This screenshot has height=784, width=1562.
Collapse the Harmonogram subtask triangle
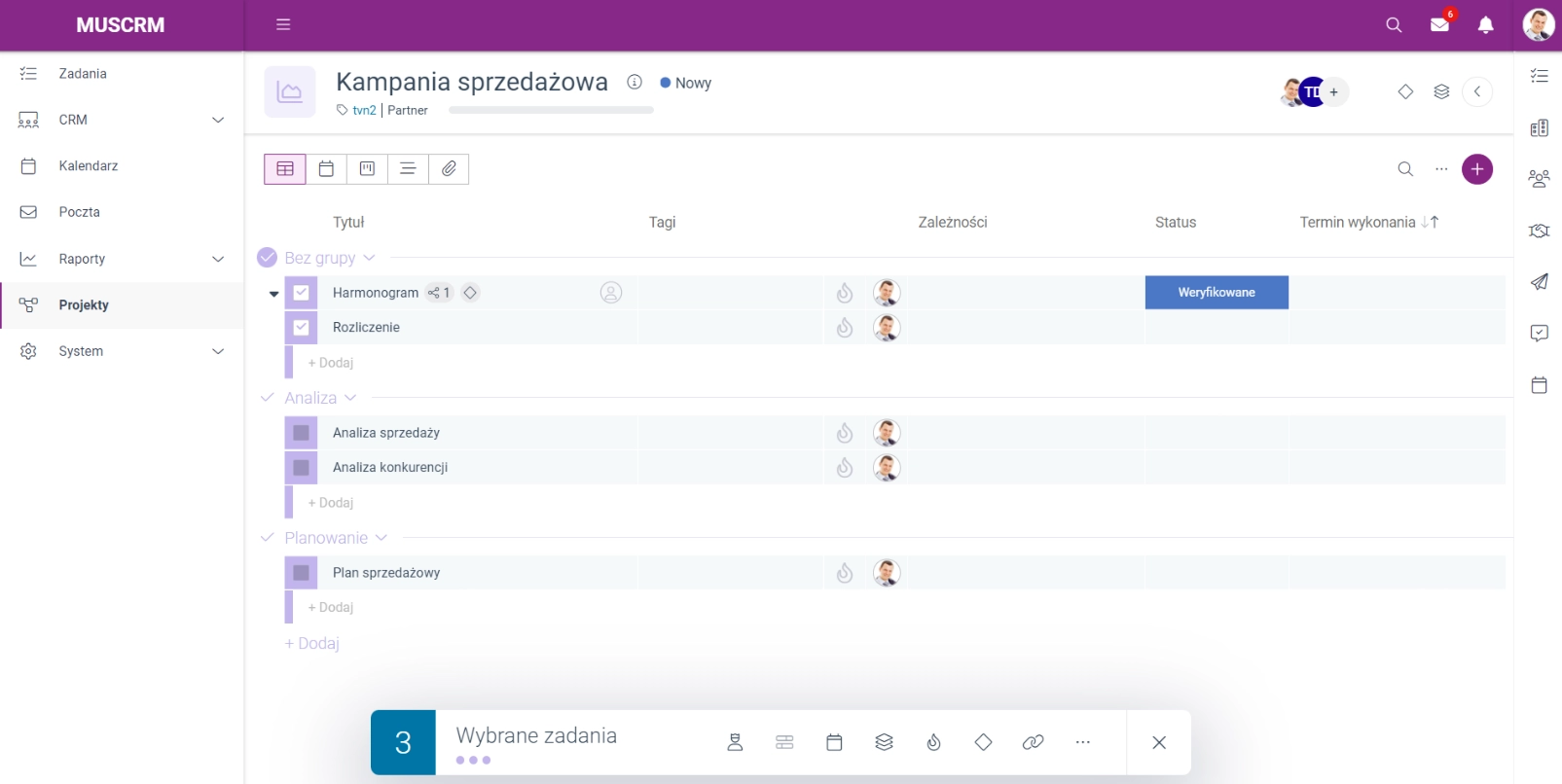273,294
